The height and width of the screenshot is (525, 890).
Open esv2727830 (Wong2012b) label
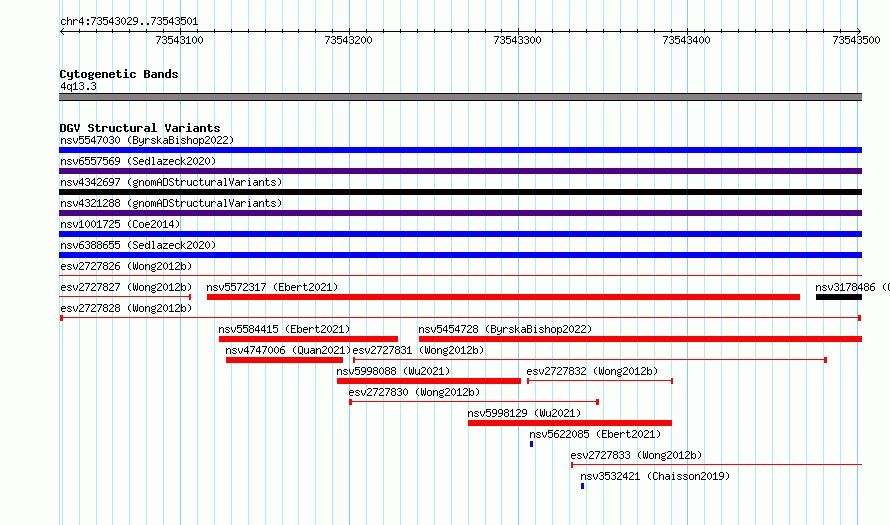pos(414,392)
